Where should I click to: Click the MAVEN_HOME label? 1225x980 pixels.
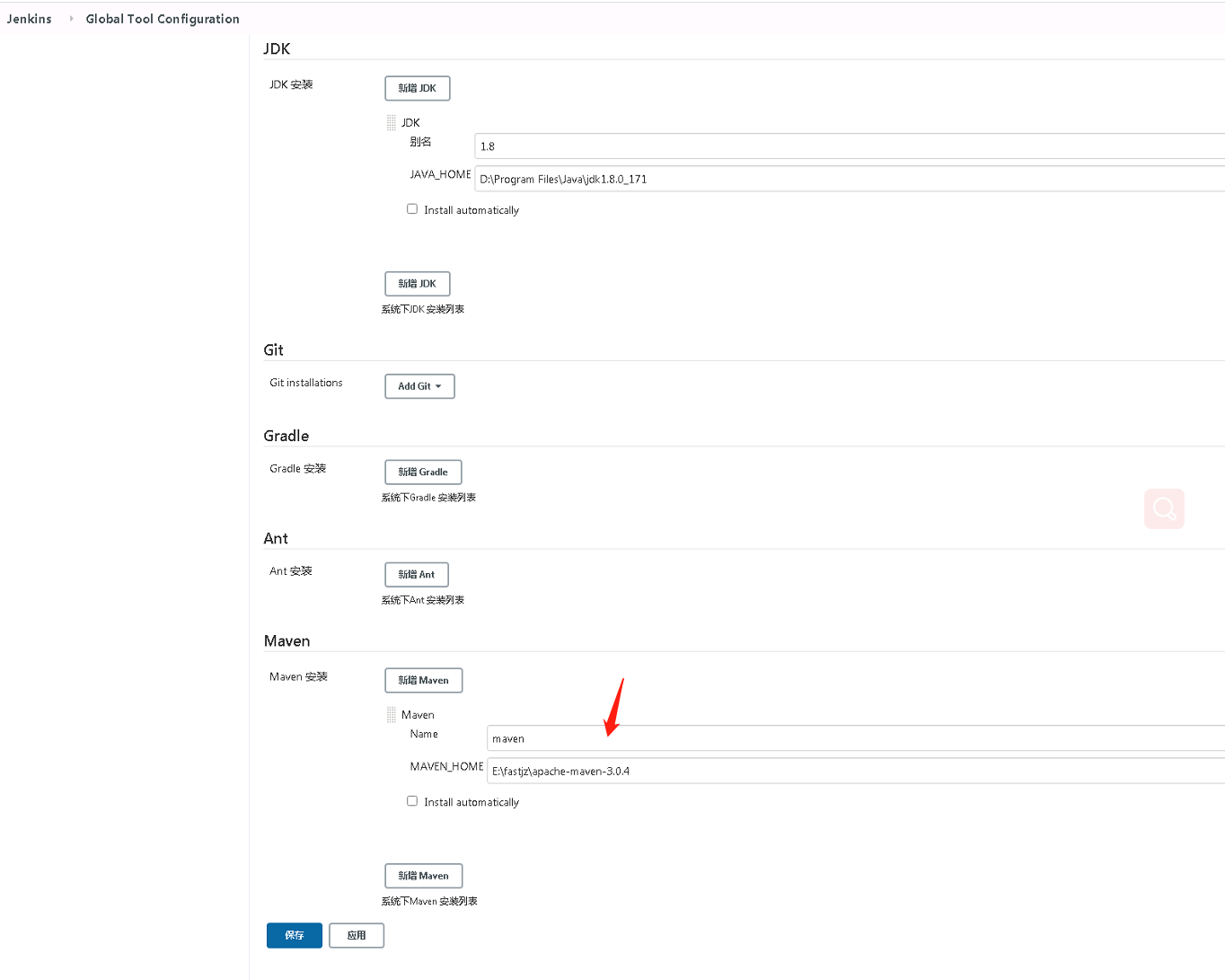point(447,766)
